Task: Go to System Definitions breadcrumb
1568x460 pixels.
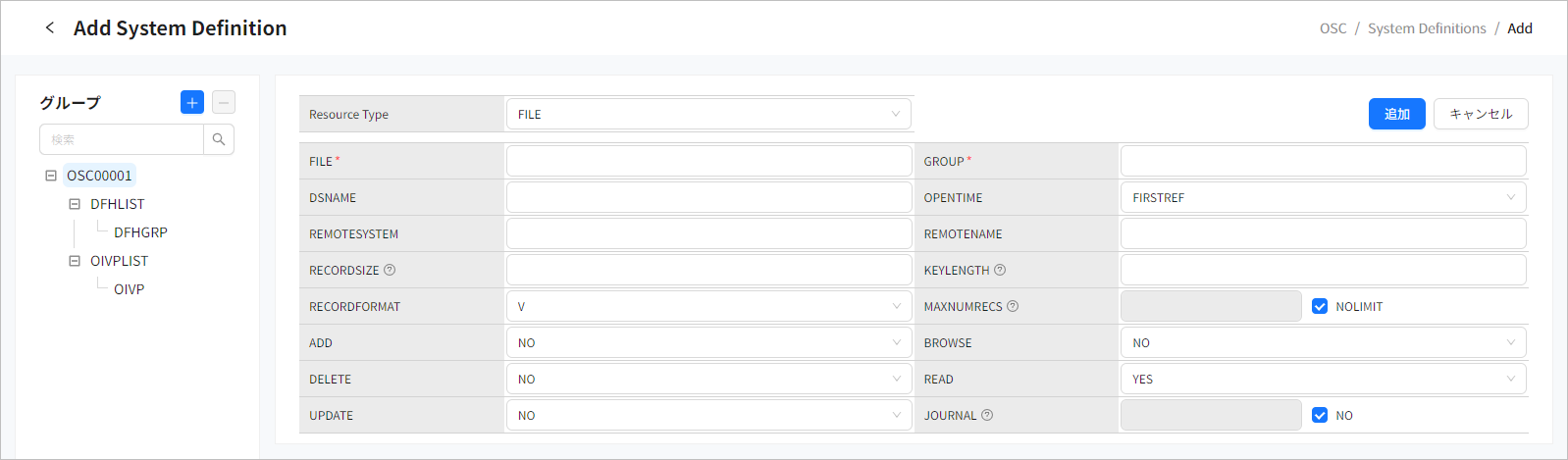Action: pos(1427,28)
